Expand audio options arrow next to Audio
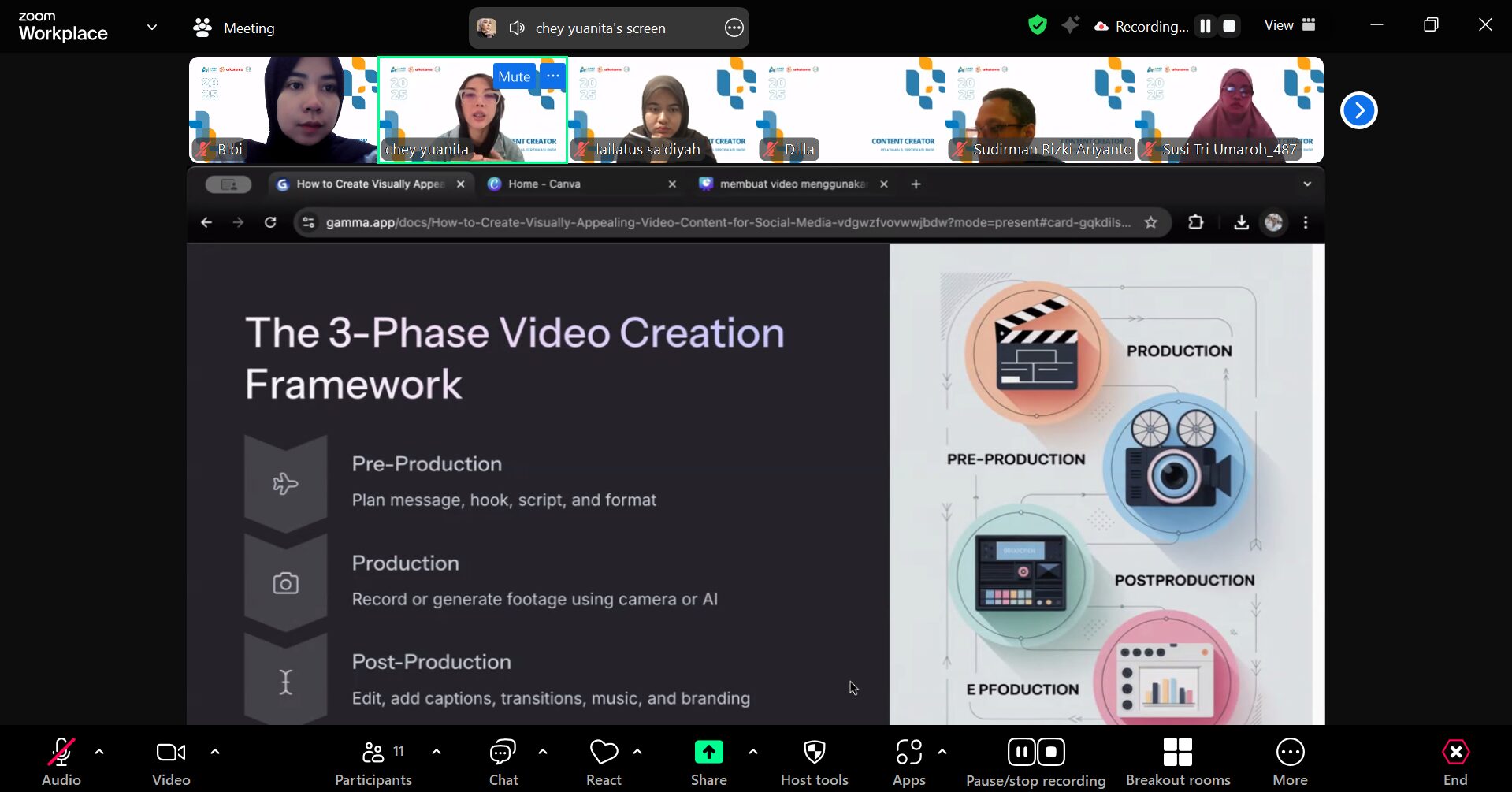This screenshot has height=792, width=1512. click(x=99, y=752)
